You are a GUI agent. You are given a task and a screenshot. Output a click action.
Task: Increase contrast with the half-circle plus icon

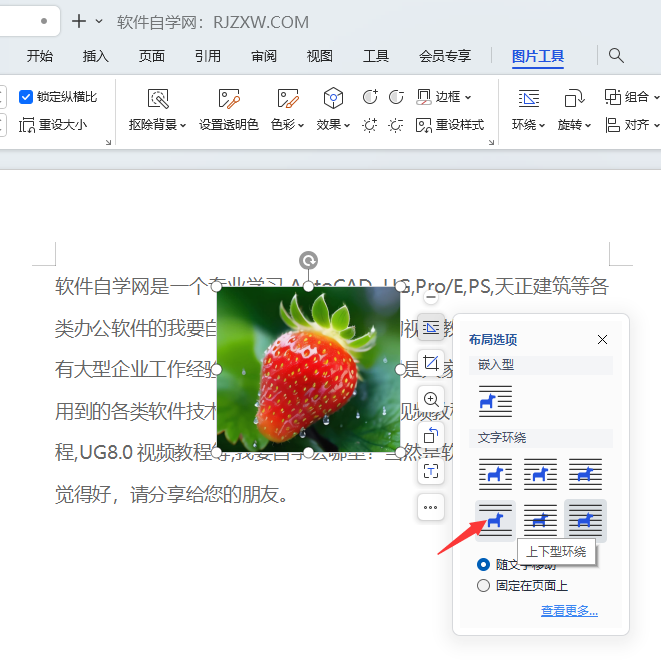370,97
